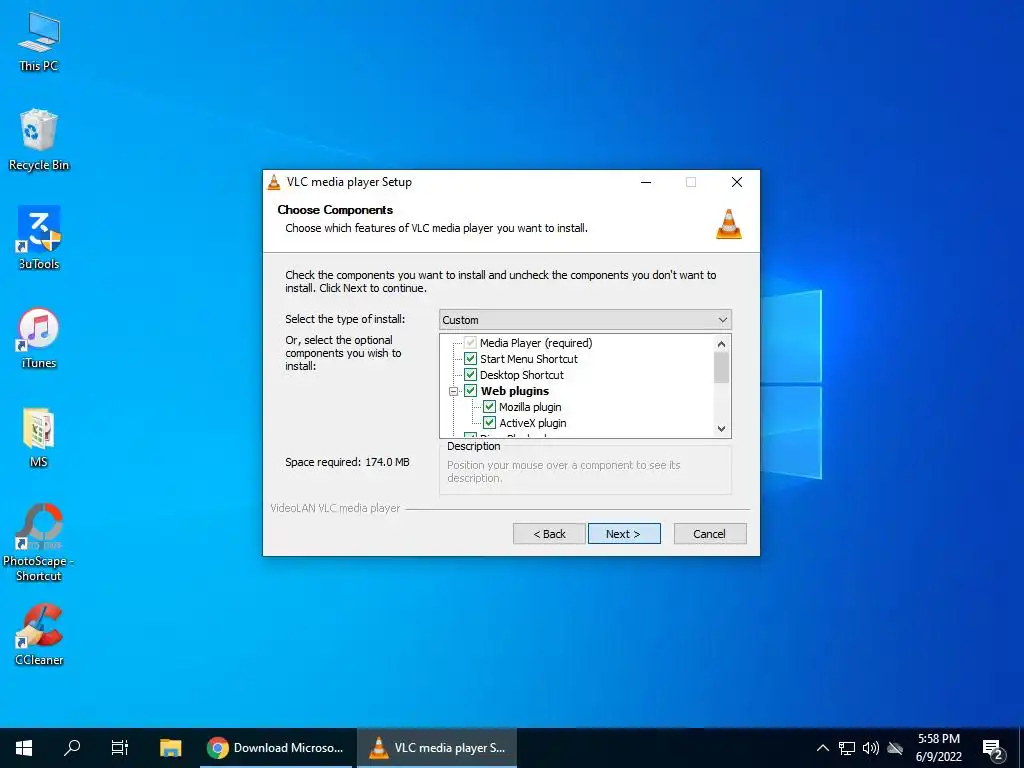Open the install type Custom dropdown
The height and width of the screenshot is (768, 1024).
tap(585, 320)
